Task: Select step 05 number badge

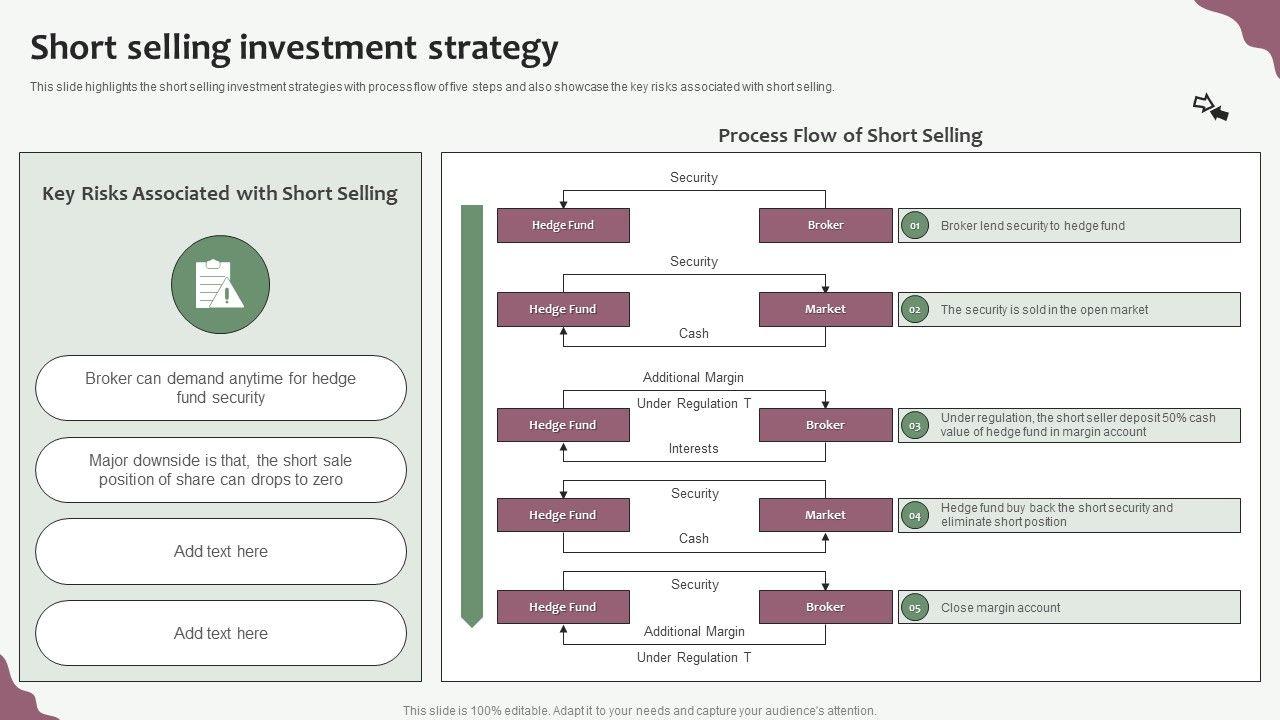Action: 914,607
